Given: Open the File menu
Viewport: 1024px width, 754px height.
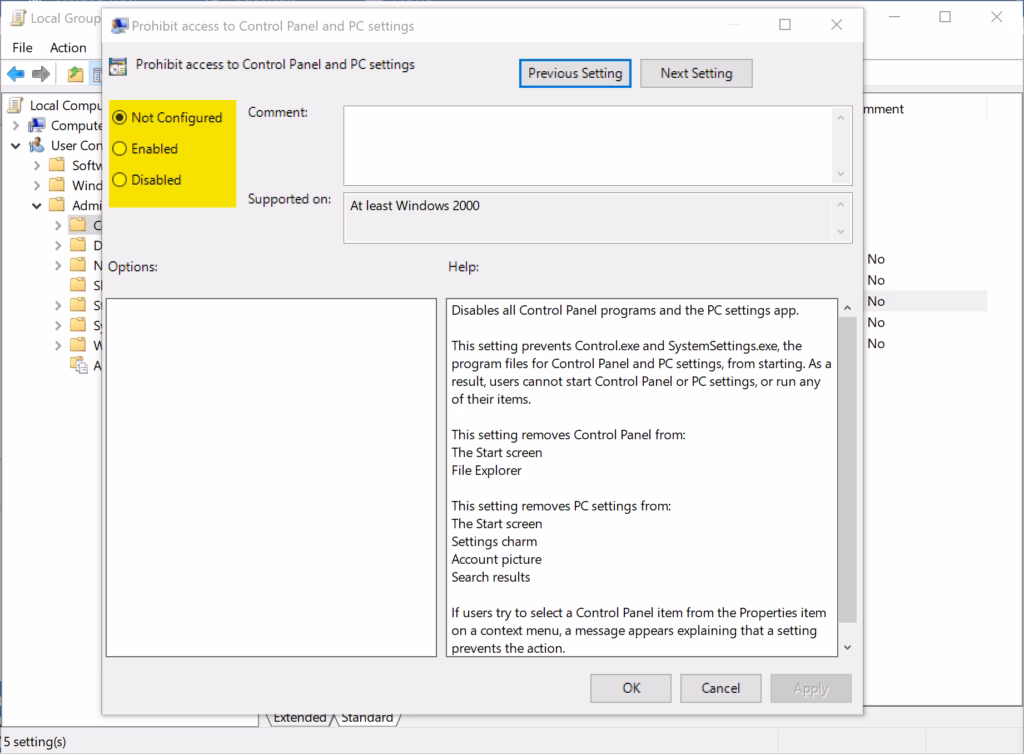Looking at the screenshot, I should pyautogui.click(x=22, y=47).
